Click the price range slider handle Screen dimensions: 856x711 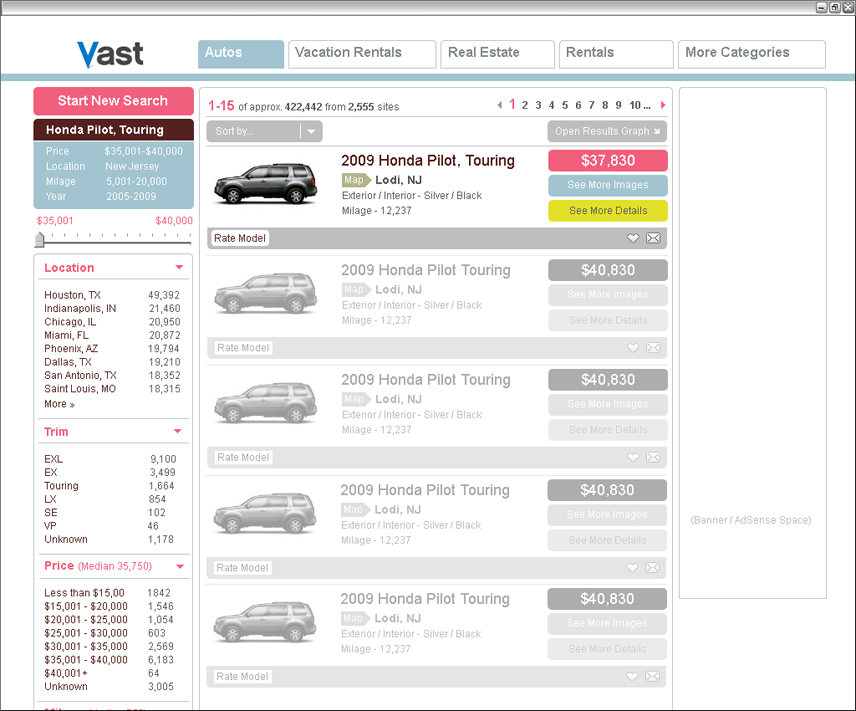39,239
